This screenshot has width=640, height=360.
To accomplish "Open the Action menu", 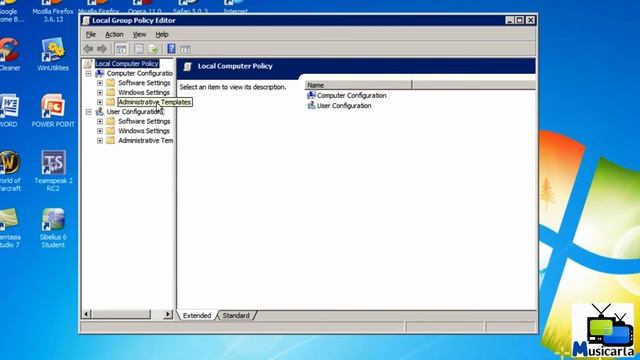I will pyautogui.click(x=114, y=34).
